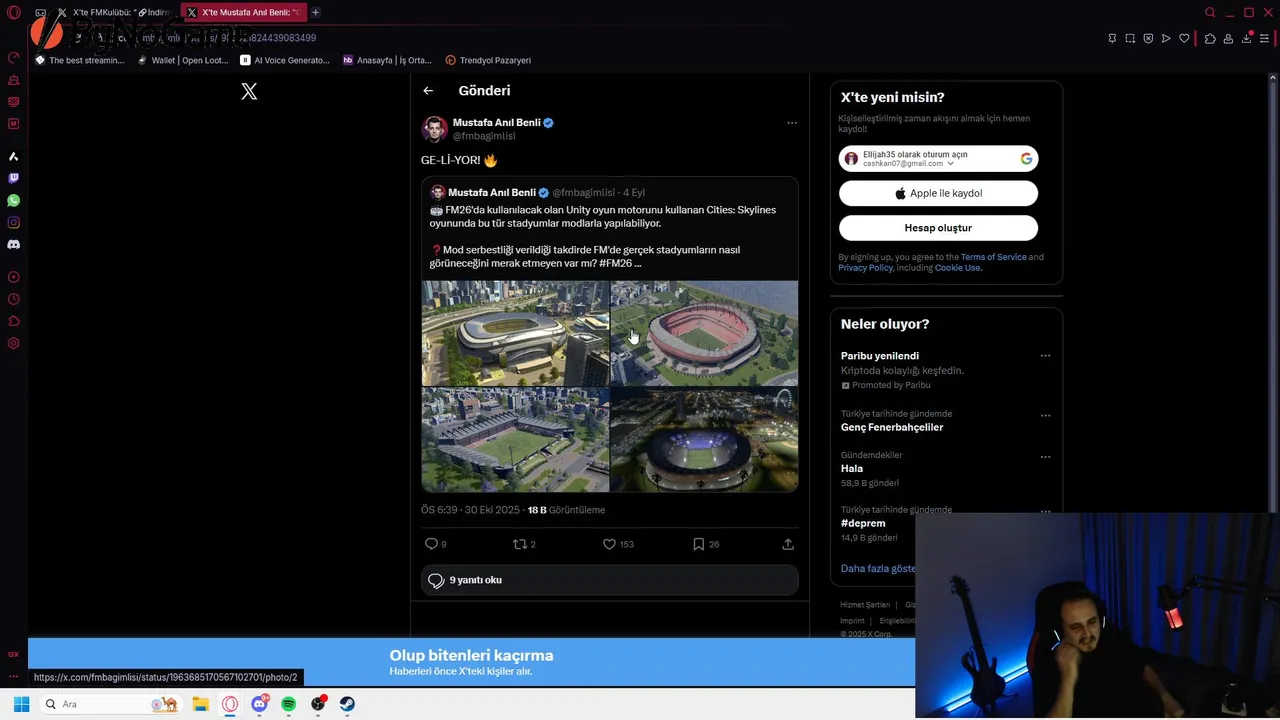Open the Anasayfa | İş Orta bookmark
Image resolution: width=1280 pixels, height=720 pixels.
click(387, 60)
